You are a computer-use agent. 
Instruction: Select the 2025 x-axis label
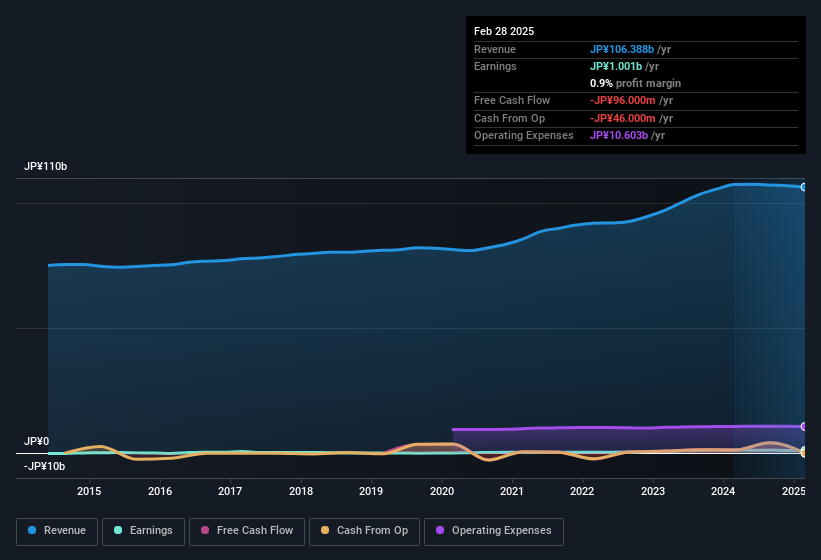793,491
